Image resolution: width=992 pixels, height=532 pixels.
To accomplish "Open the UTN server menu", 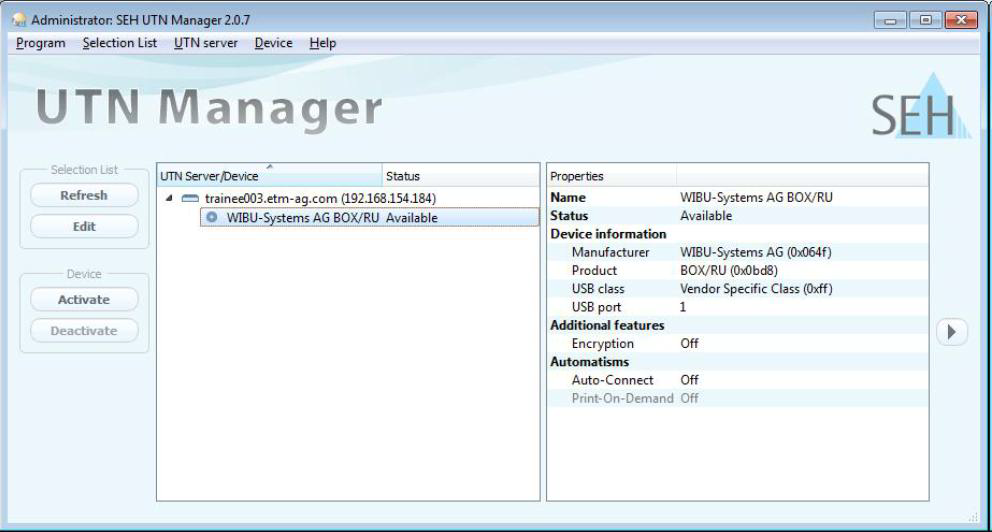I will pos(205,43).
